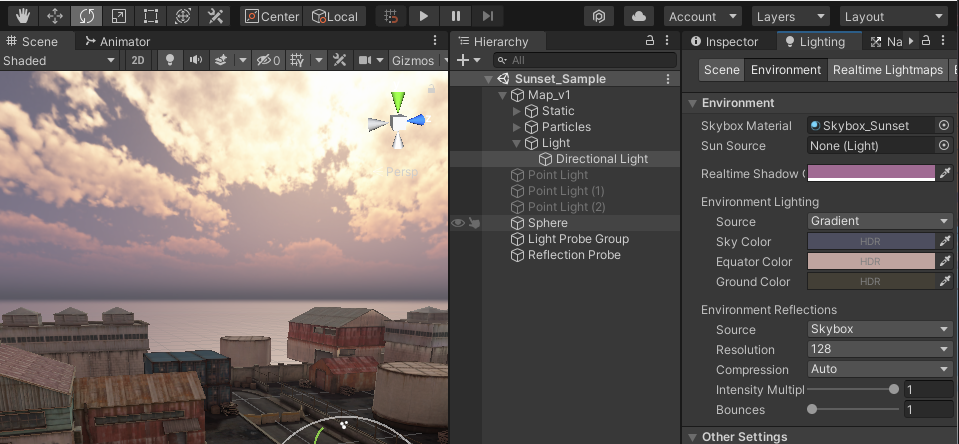Open Realtime Shadow Color swatch
The image size is (959, 444).
pyautogui.click(x=871, y=173)
